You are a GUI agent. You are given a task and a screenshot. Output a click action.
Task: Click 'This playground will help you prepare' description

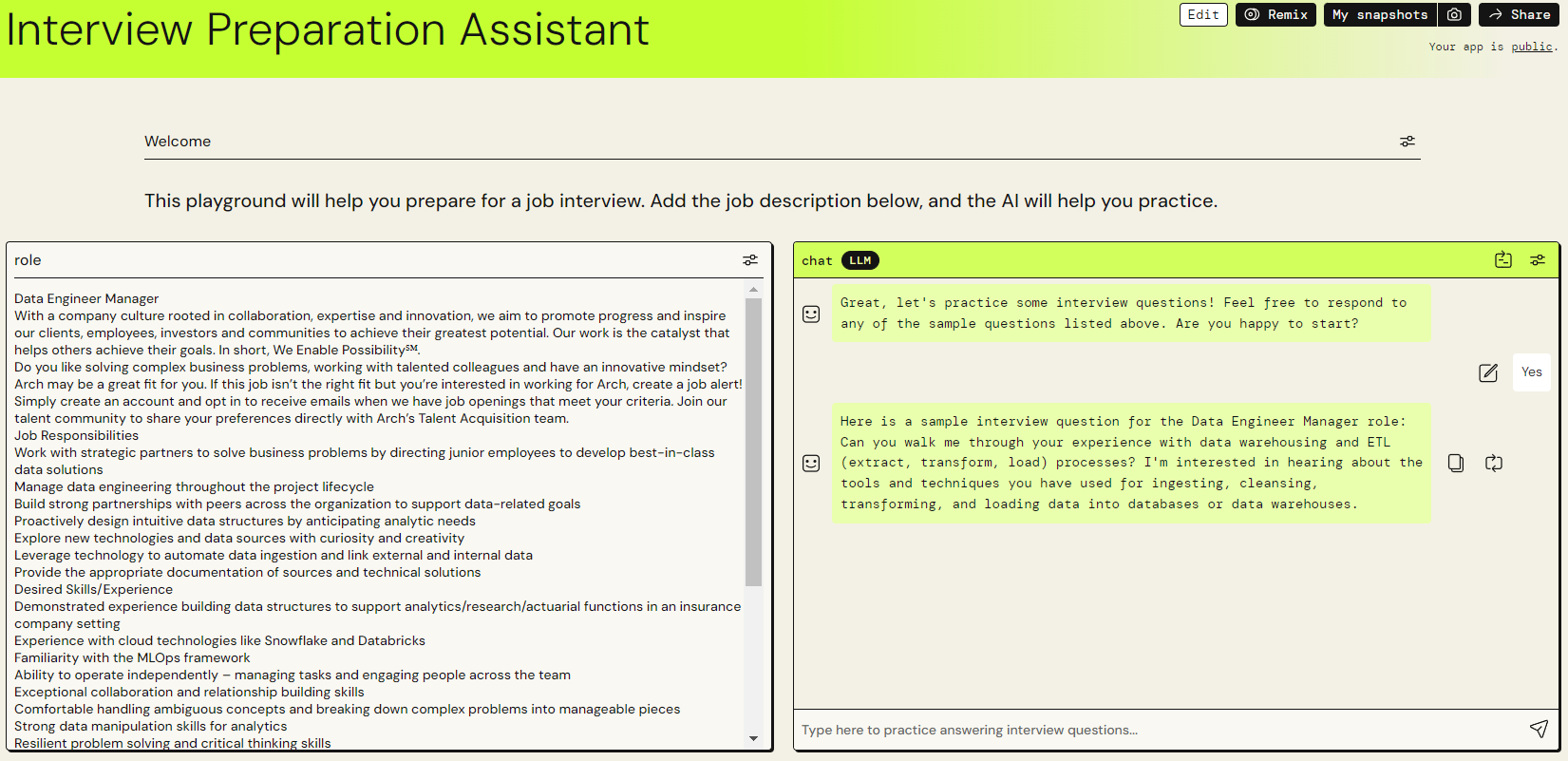point(681,201)
